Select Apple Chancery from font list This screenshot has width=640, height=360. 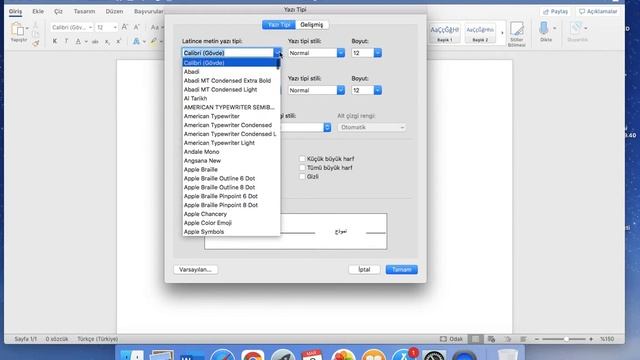pyautogui.click(x=205, y=214)
